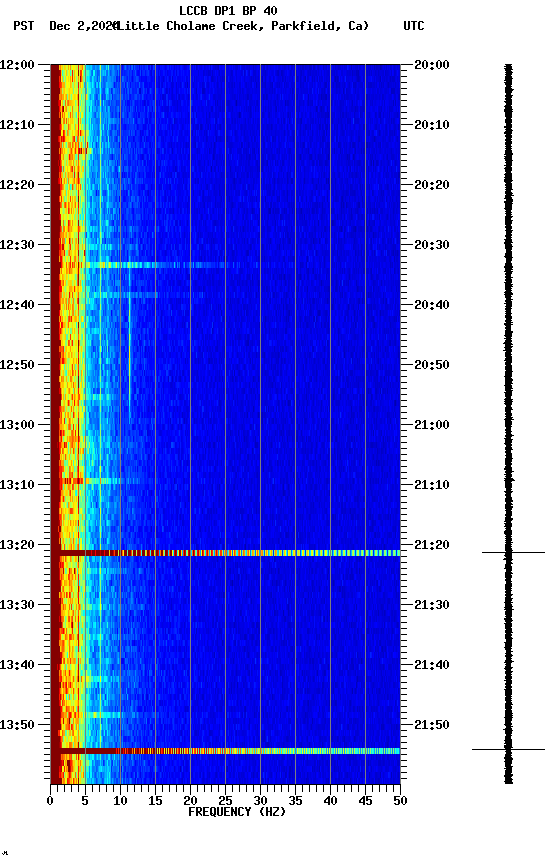Click the 12:00 PST time label
Screen dimensions: 552x864
click(17, 65)
